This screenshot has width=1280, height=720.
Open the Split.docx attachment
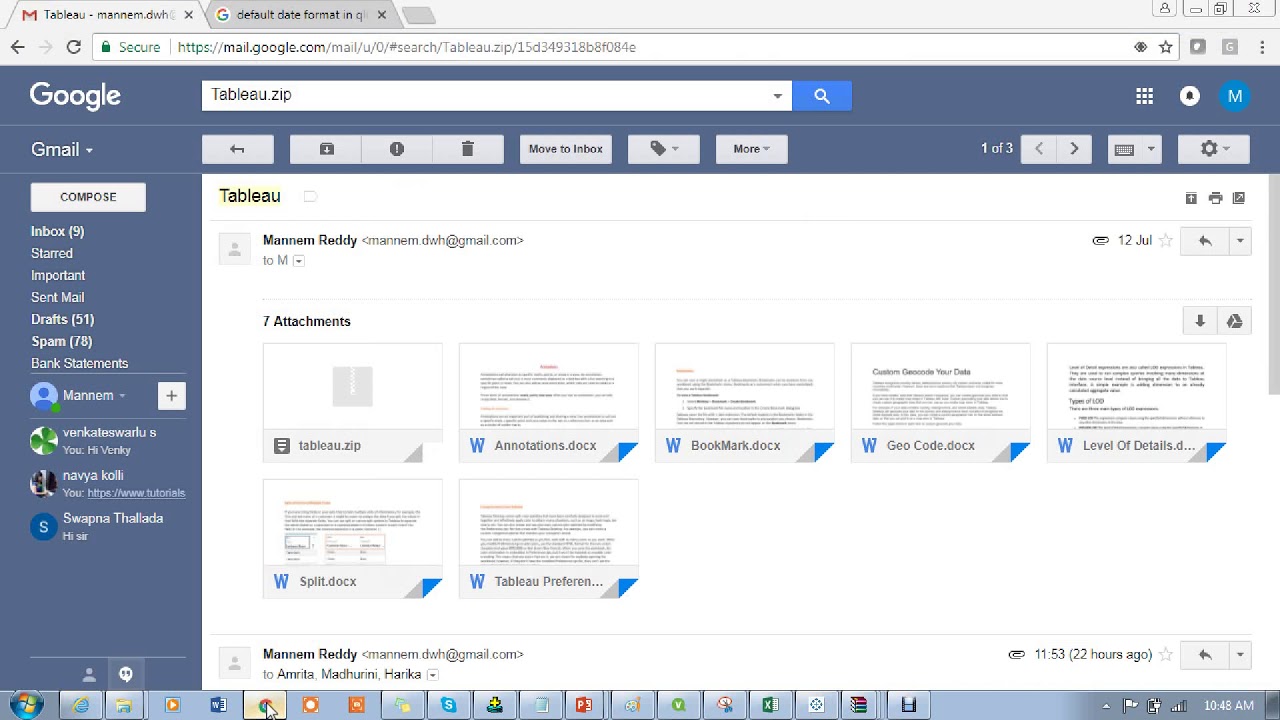point(352,538)
